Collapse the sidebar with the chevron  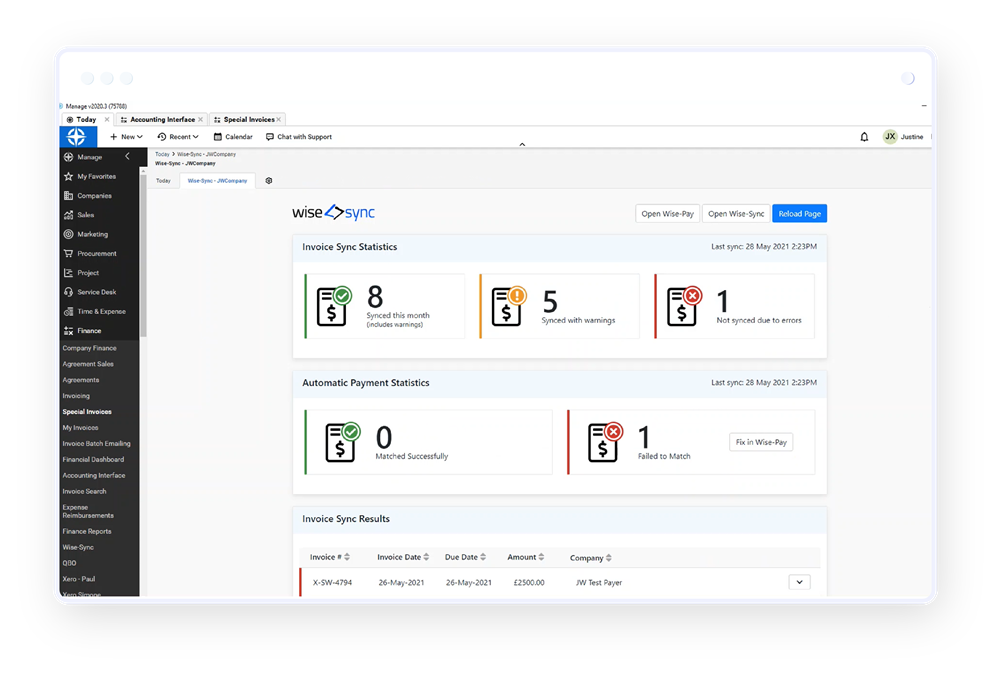click(128, 156)
